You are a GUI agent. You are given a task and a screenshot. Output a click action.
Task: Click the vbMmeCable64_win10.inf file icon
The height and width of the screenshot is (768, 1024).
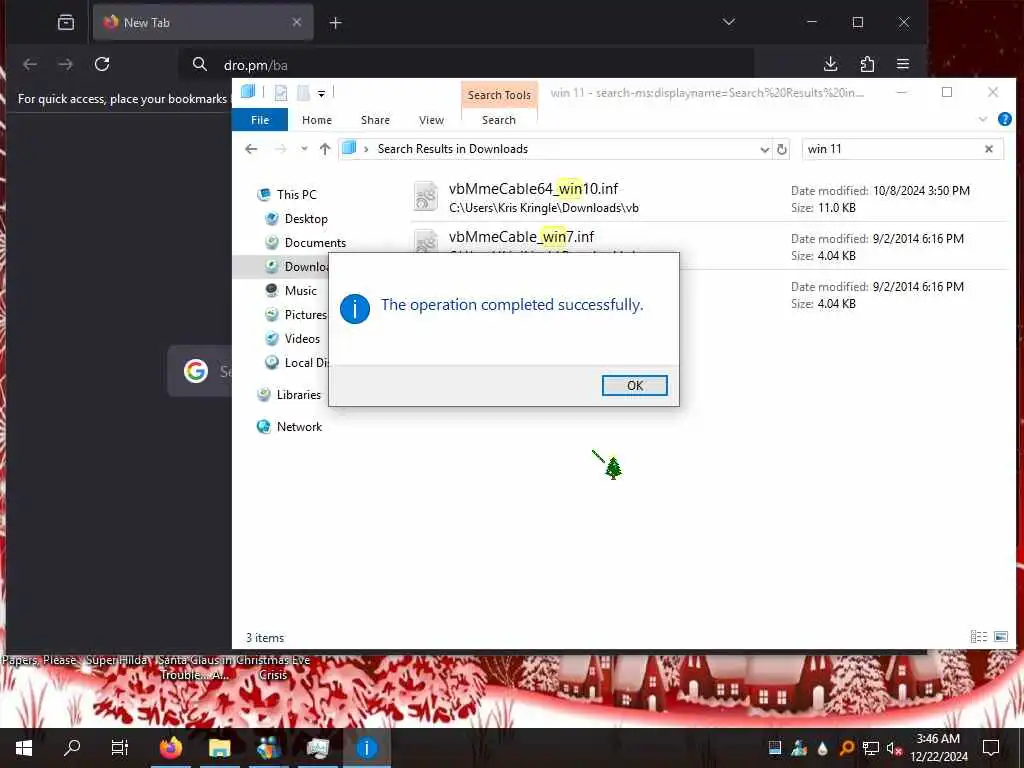tap(426, 197)
